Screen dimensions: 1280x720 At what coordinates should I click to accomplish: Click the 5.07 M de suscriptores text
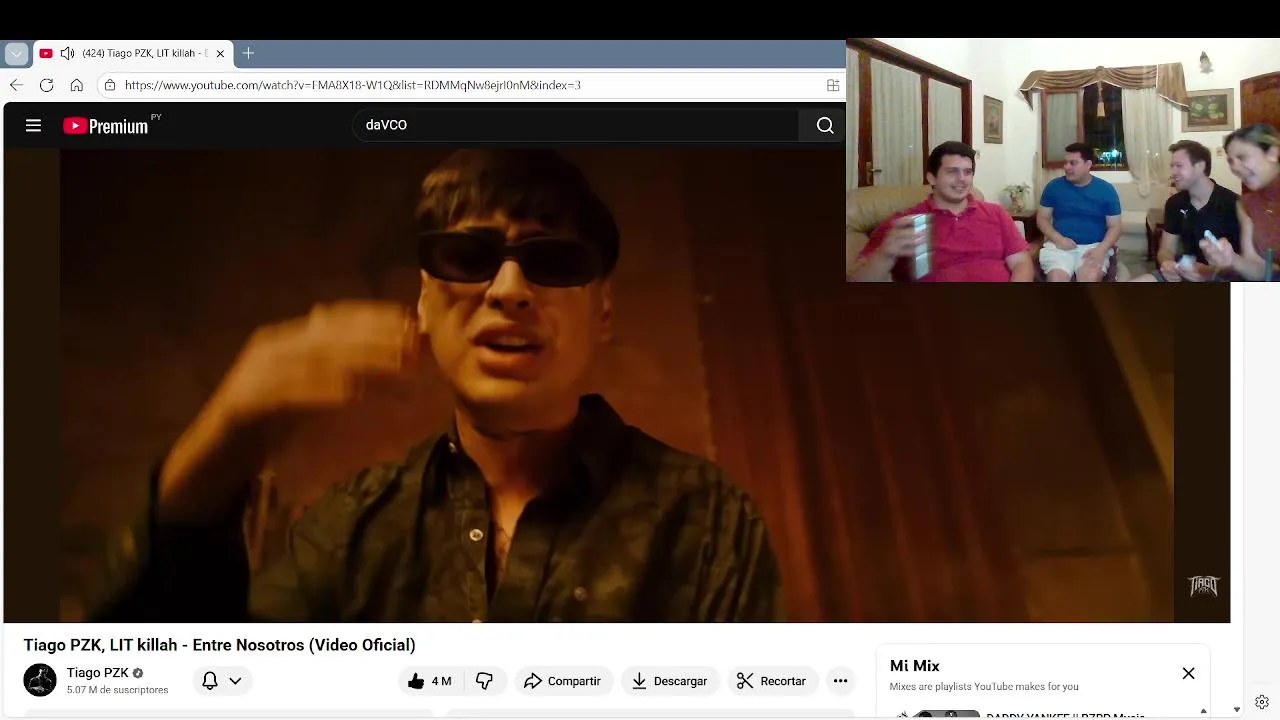click(117, 690)
